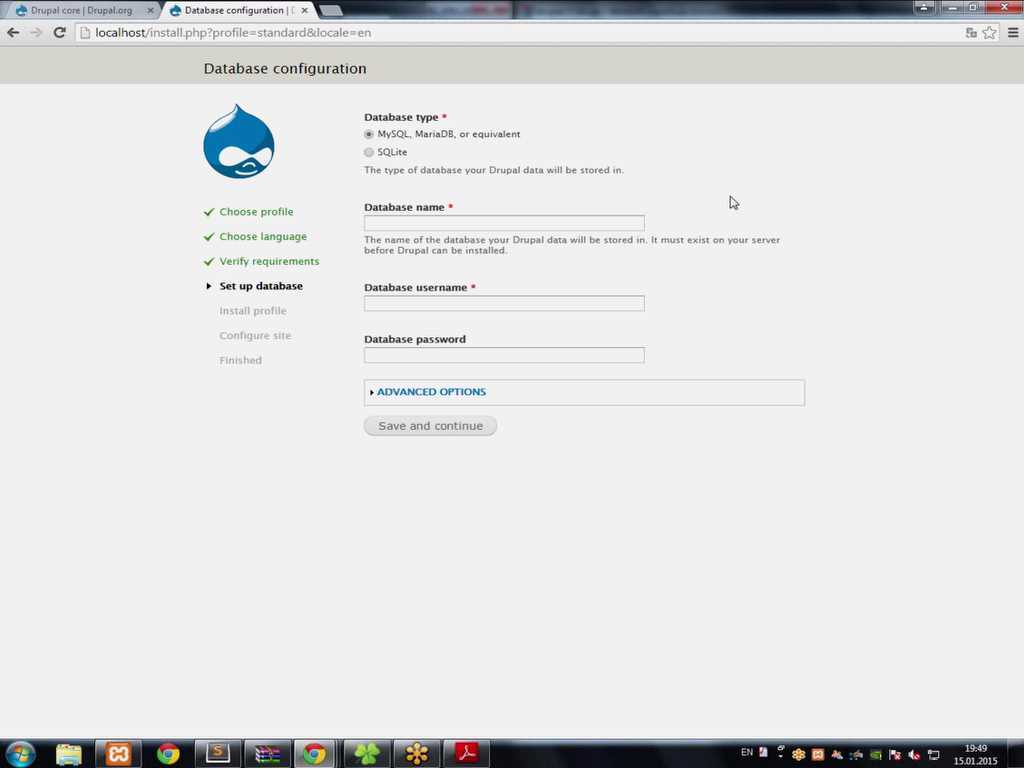
Task: Click the Finished step text
Action: (240, 360)
